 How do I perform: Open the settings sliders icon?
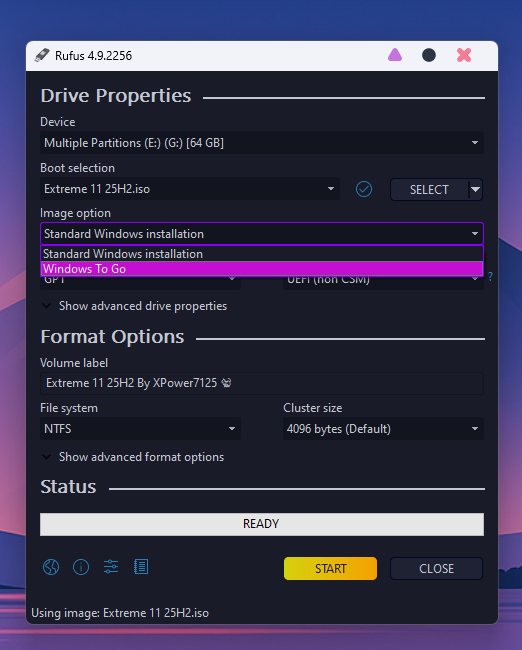coord(111,567)
